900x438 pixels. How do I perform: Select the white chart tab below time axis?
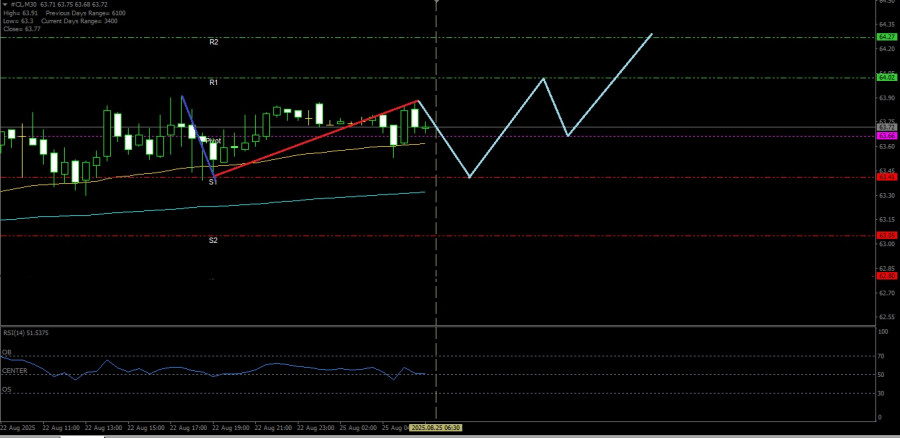point(83,436)
